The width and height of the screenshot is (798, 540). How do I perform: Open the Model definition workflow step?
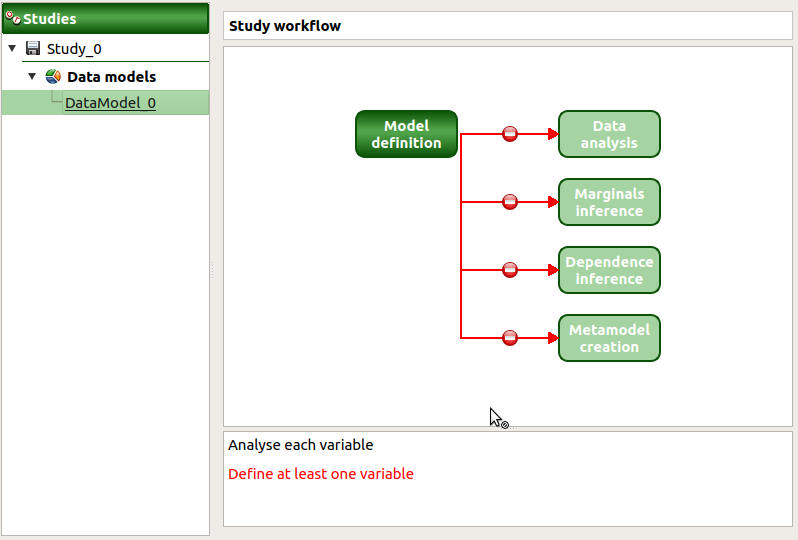tap(406, 134)
